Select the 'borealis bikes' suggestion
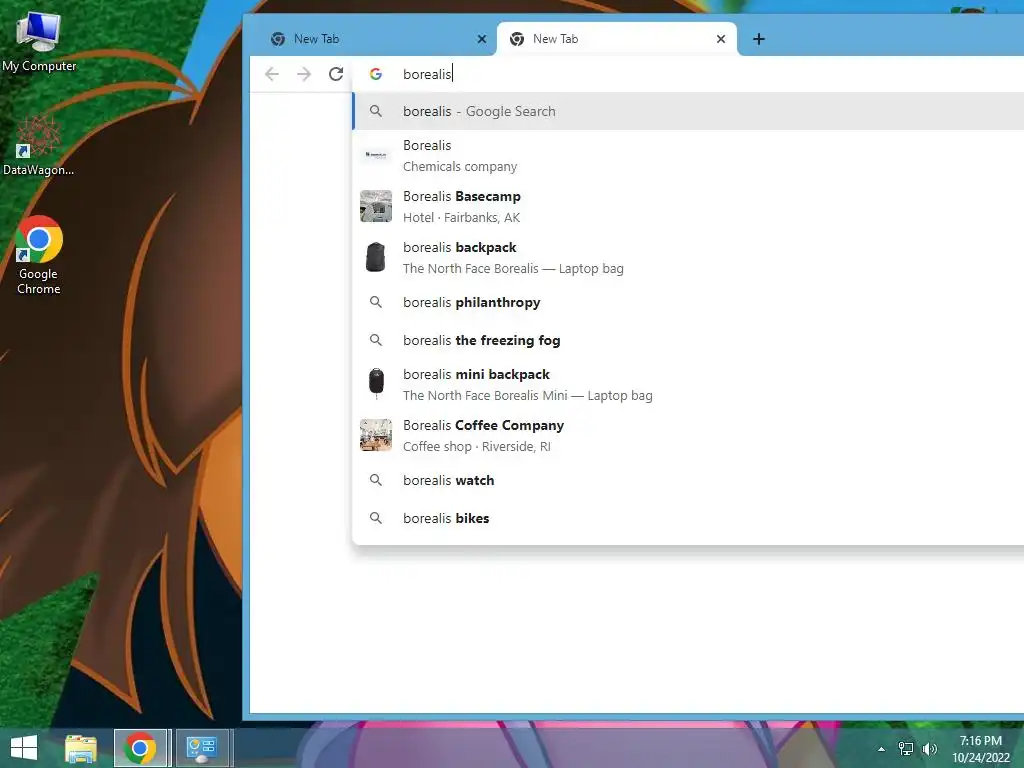 pos(688,519)
